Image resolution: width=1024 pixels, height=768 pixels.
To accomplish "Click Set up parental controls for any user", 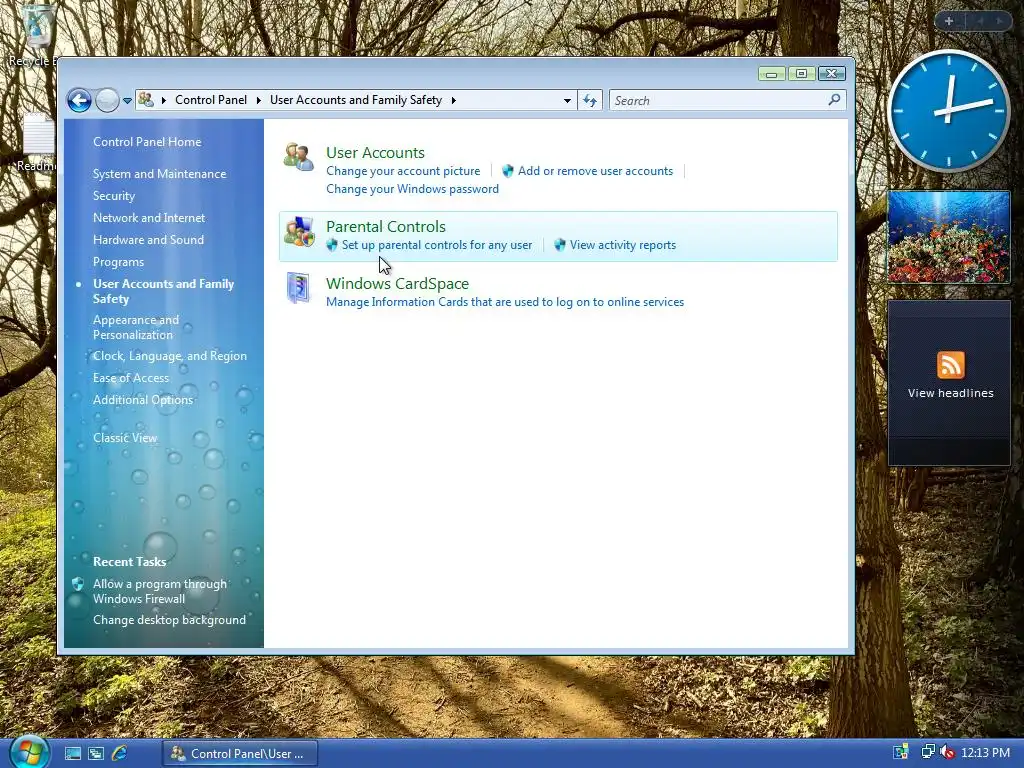I will coord(437,245).
